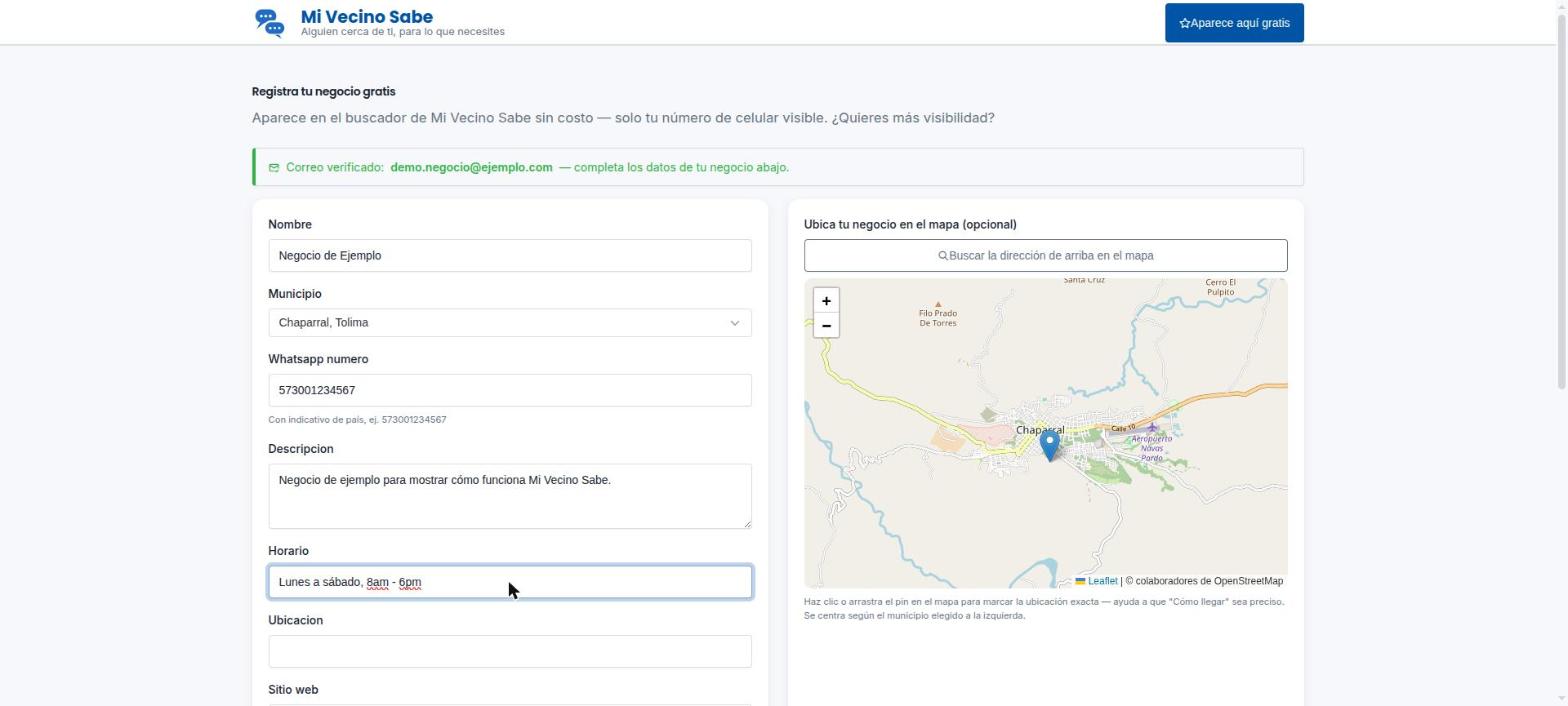1568x706 pixels.
Task: Zoom in the map with plus button
Action: 826,301
